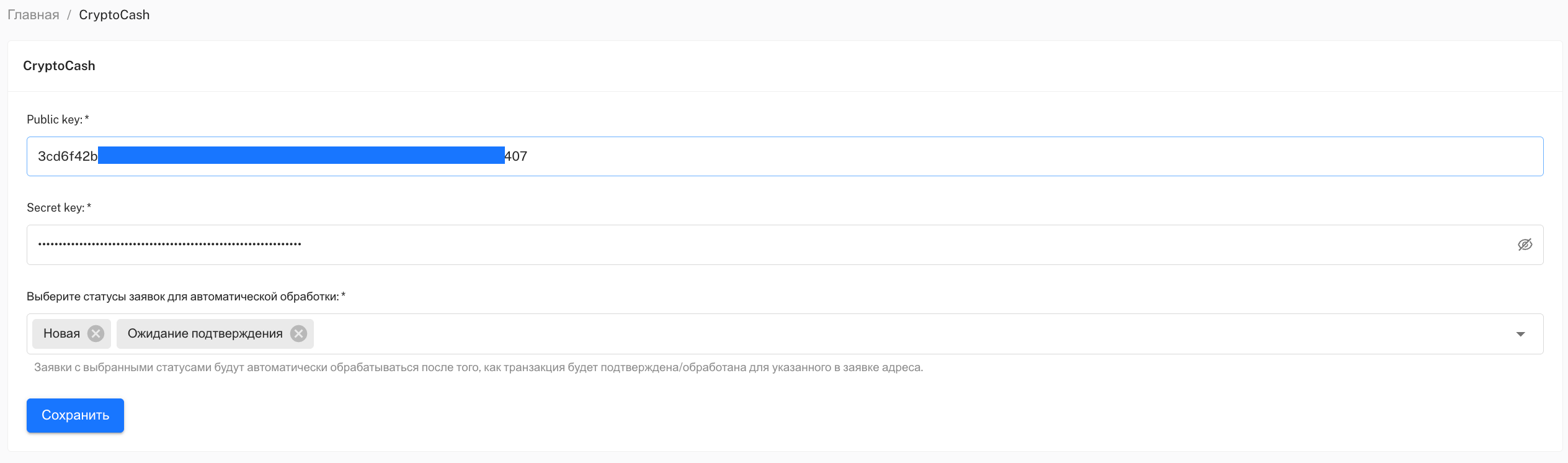Click the CryptoCash breadcrumb item
This screenshot has height=463, width=1568.
pyautogui.click(x=114, y=15)
